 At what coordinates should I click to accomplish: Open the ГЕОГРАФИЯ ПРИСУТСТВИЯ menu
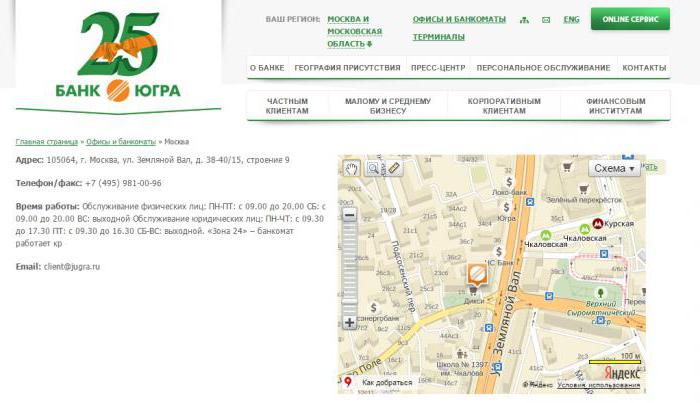[347, 68]
